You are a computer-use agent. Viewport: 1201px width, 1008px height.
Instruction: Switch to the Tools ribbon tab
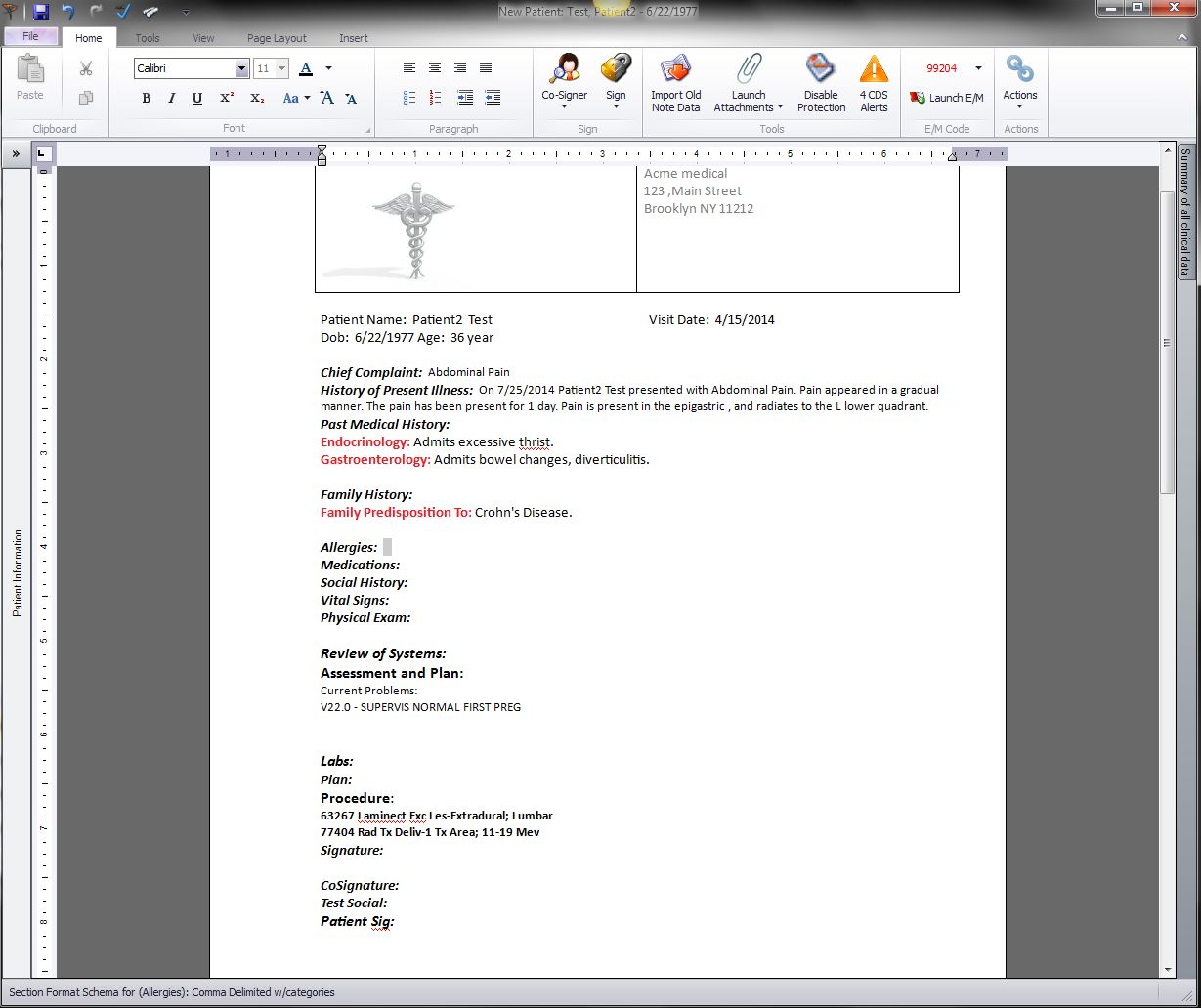click(x=148, y=38)
